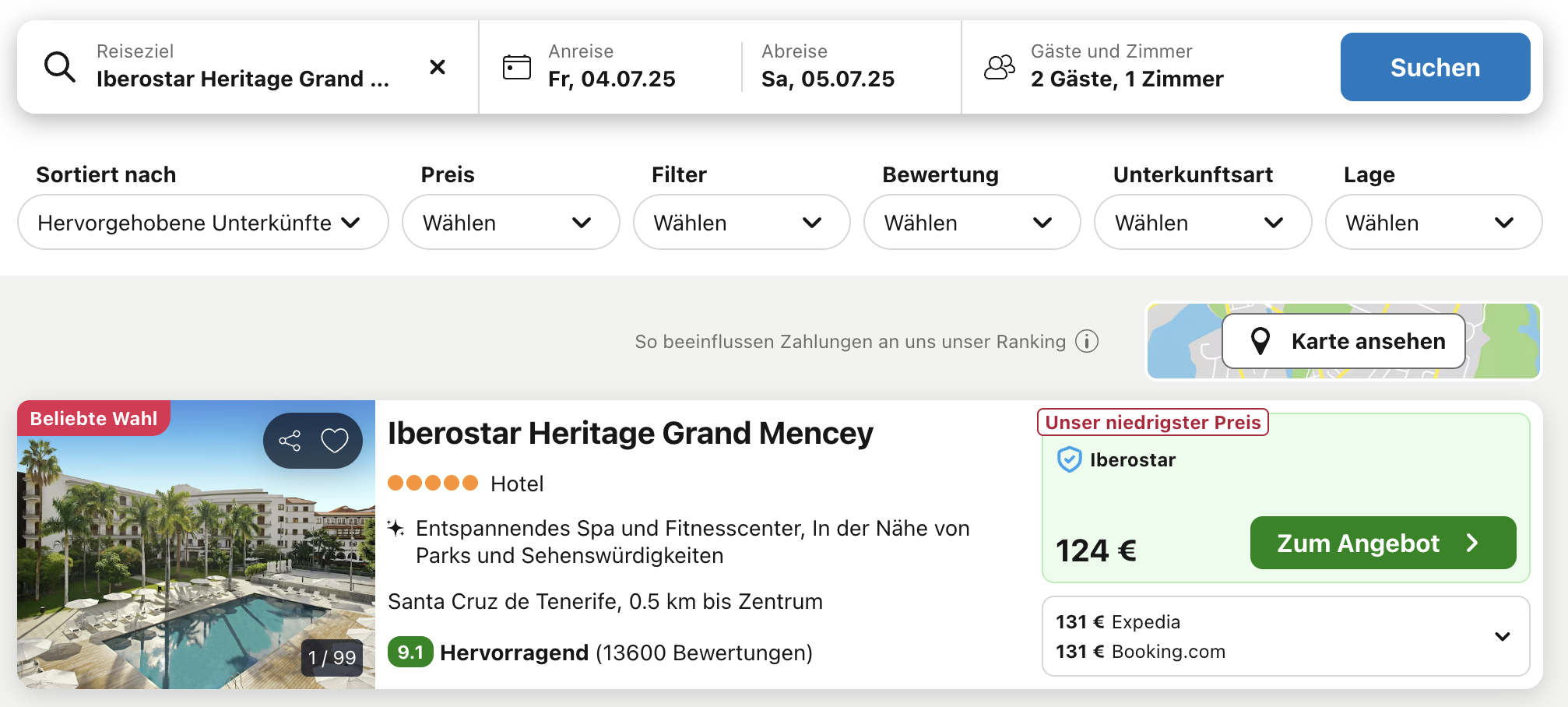Click the search magnifier icon
1568x707 pixels.
pyautogui.click(x=60, y=67)
